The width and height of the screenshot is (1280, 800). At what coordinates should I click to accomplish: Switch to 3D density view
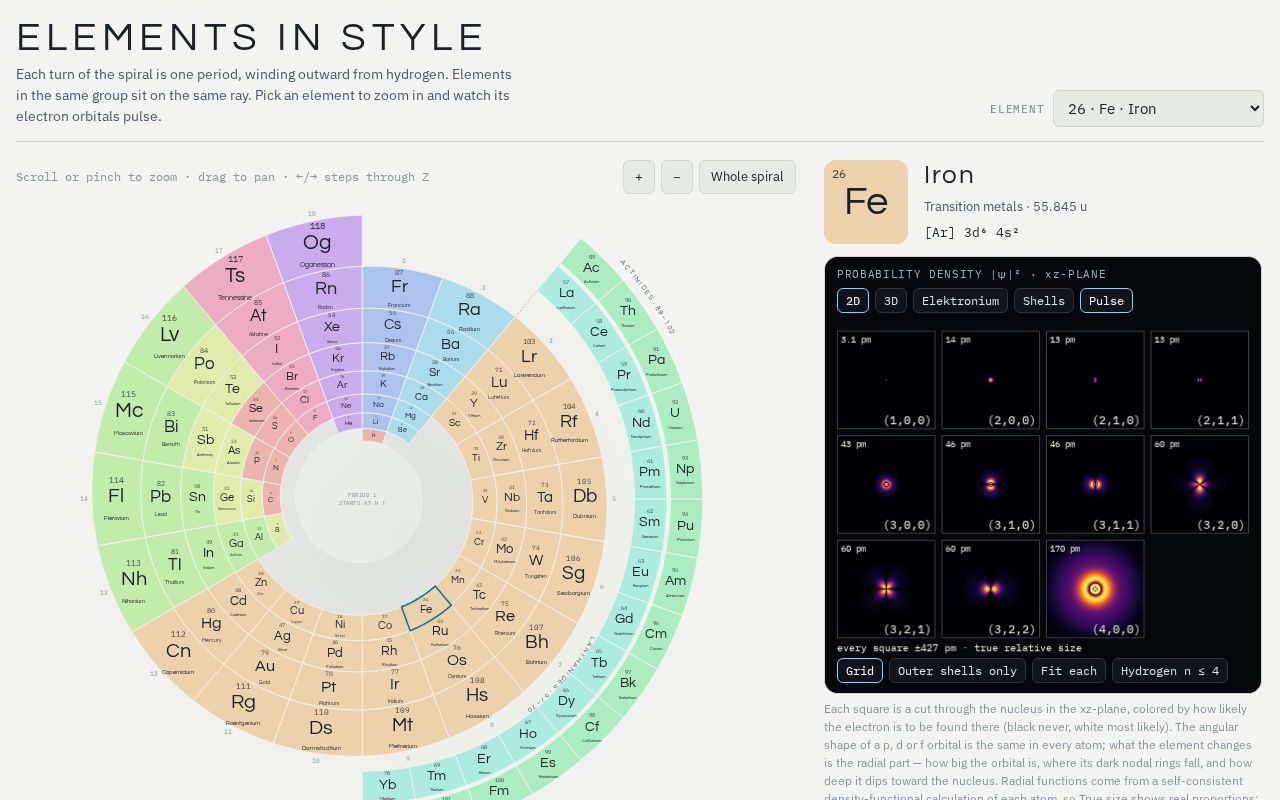[891, 301]
